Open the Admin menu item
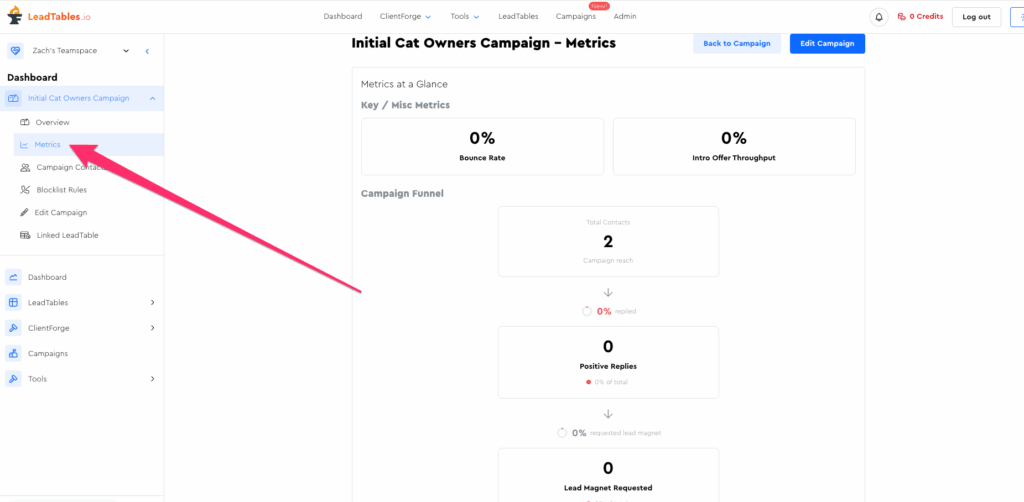 pyautogui.click(x=624, y=17)
